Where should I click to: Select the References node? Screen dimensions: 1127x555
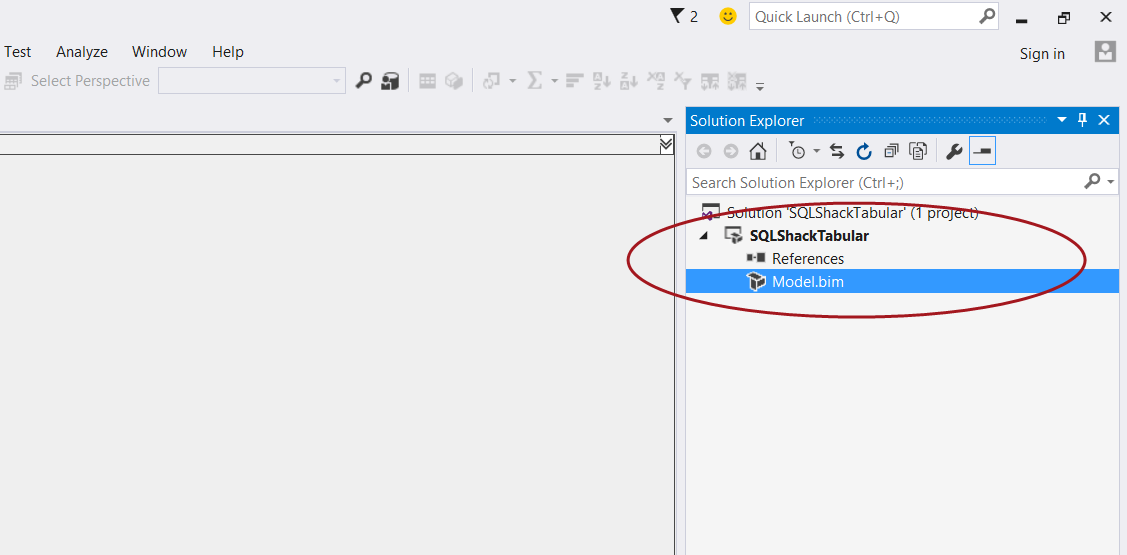pyautogui.click(x=808, y=258)
